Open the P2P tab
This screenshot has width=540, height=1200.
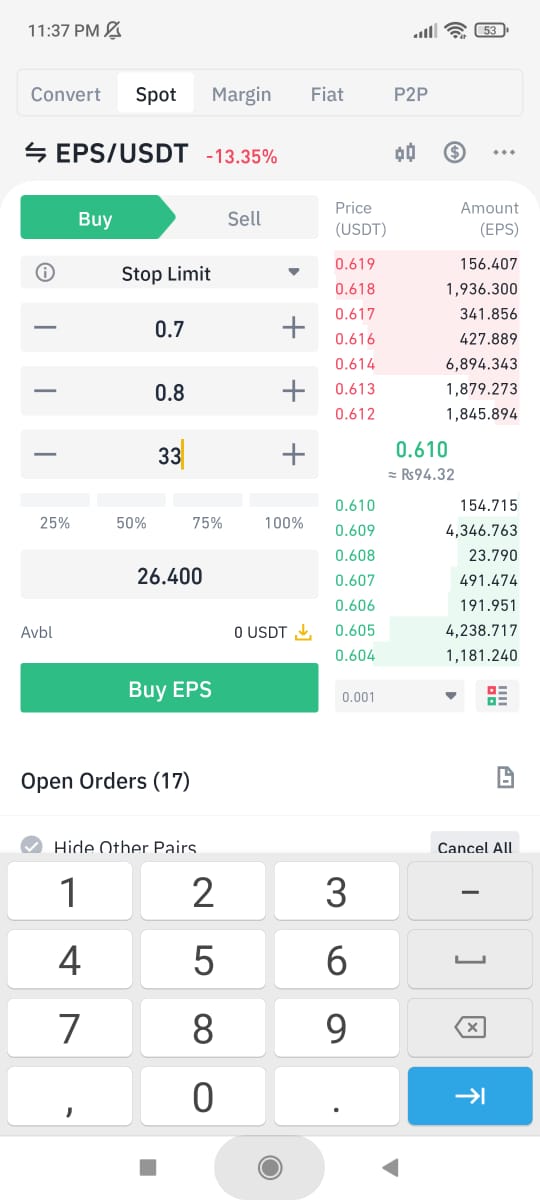412,94
